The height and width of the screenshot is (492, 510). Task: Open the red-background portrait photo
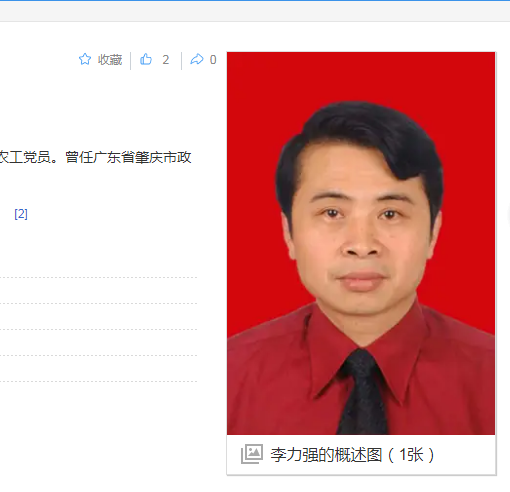361,243
